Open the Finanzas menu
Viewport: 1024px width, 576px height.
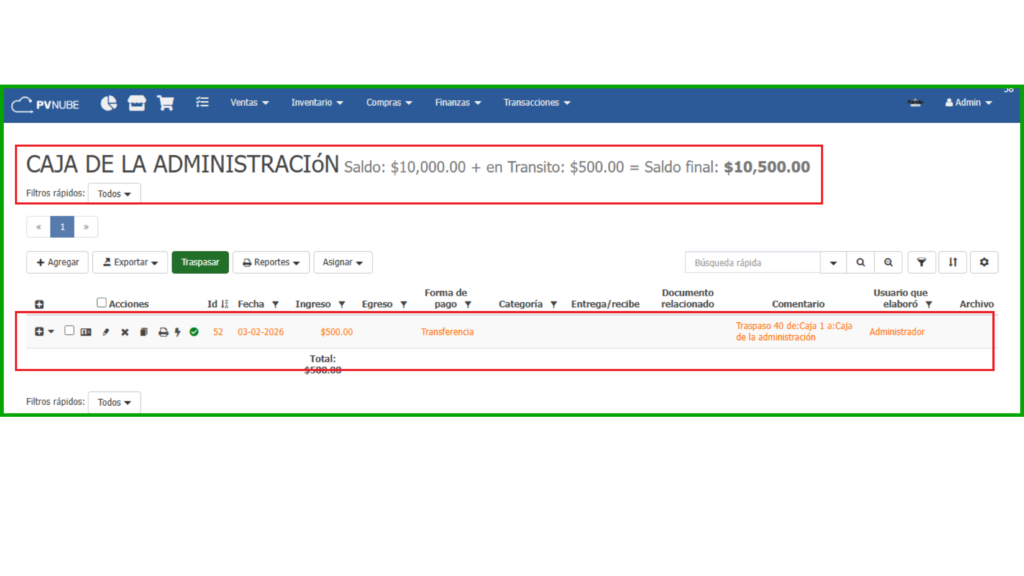458,103
